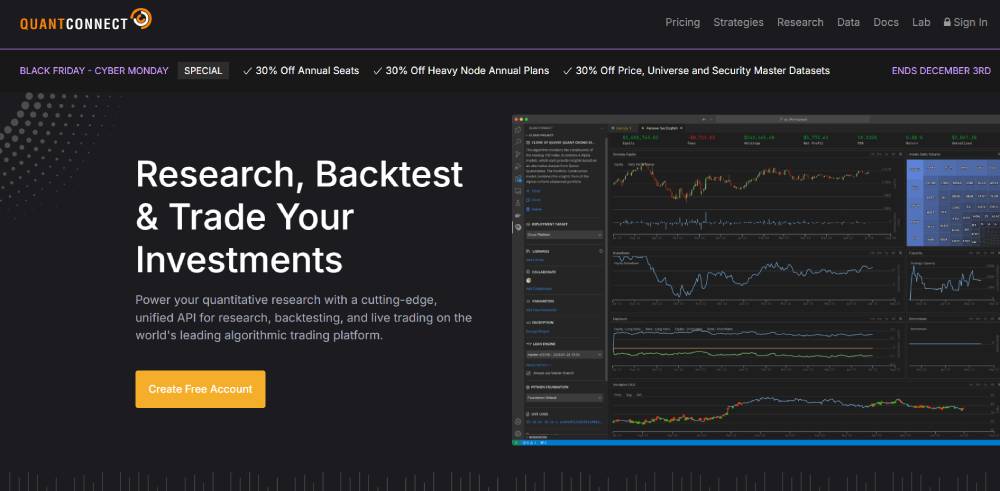Click the Black Friday - Cyber Monday text
The height and width of the screenshot is (491, 1000).
[x=94, y=71]
